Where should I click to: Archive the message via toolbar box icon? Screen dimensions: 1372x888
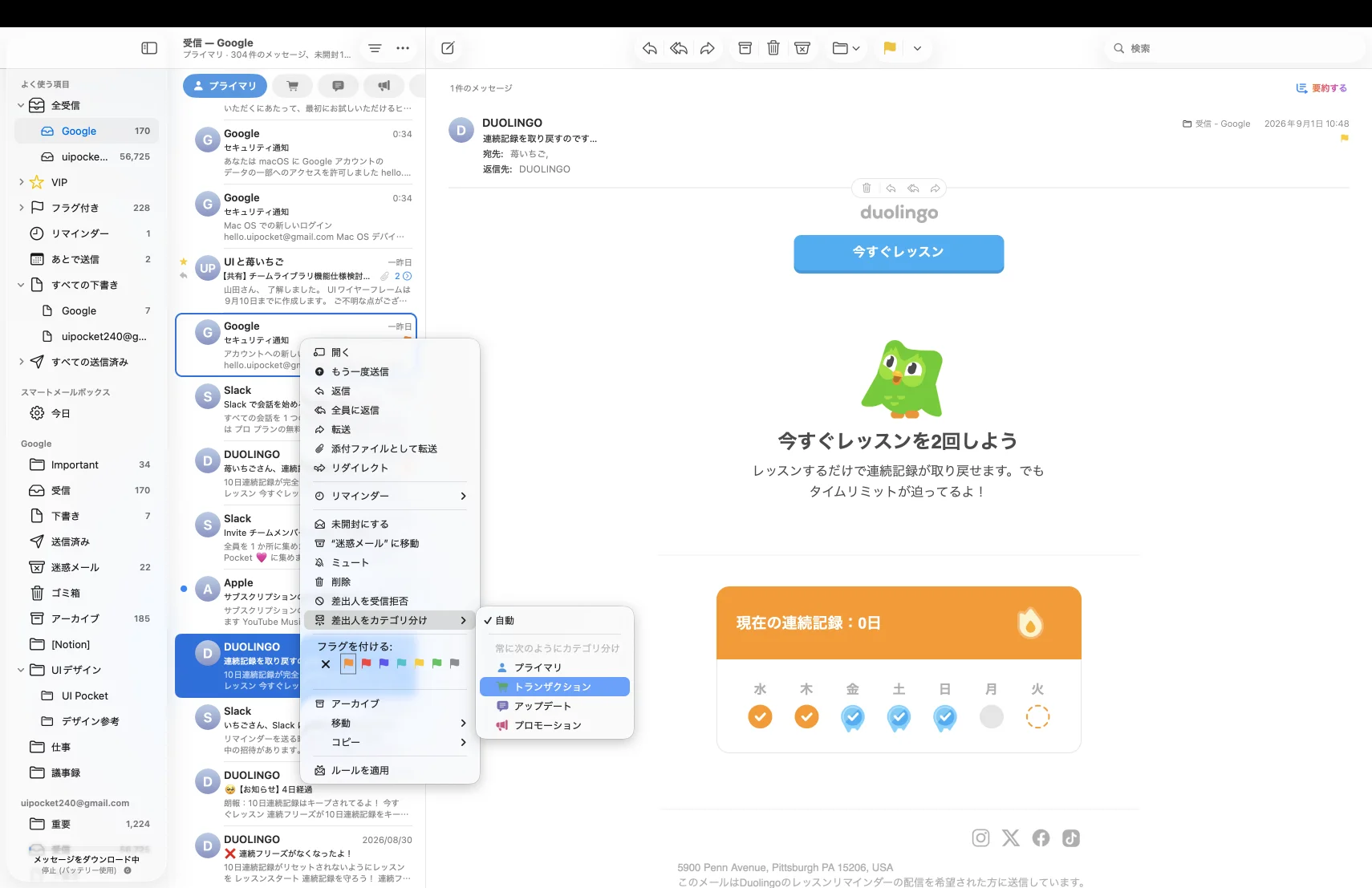[x=745, y=48]
